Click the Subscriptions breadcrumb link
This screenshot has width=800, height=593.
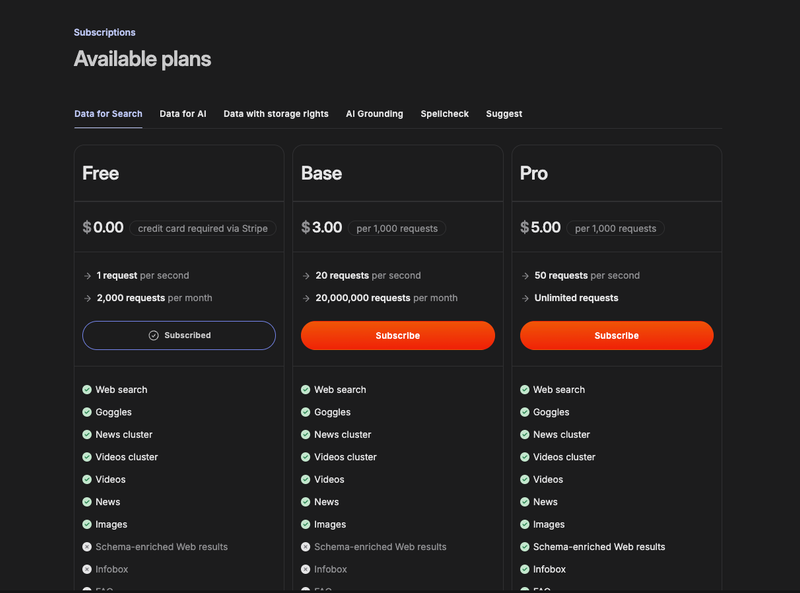104,32
